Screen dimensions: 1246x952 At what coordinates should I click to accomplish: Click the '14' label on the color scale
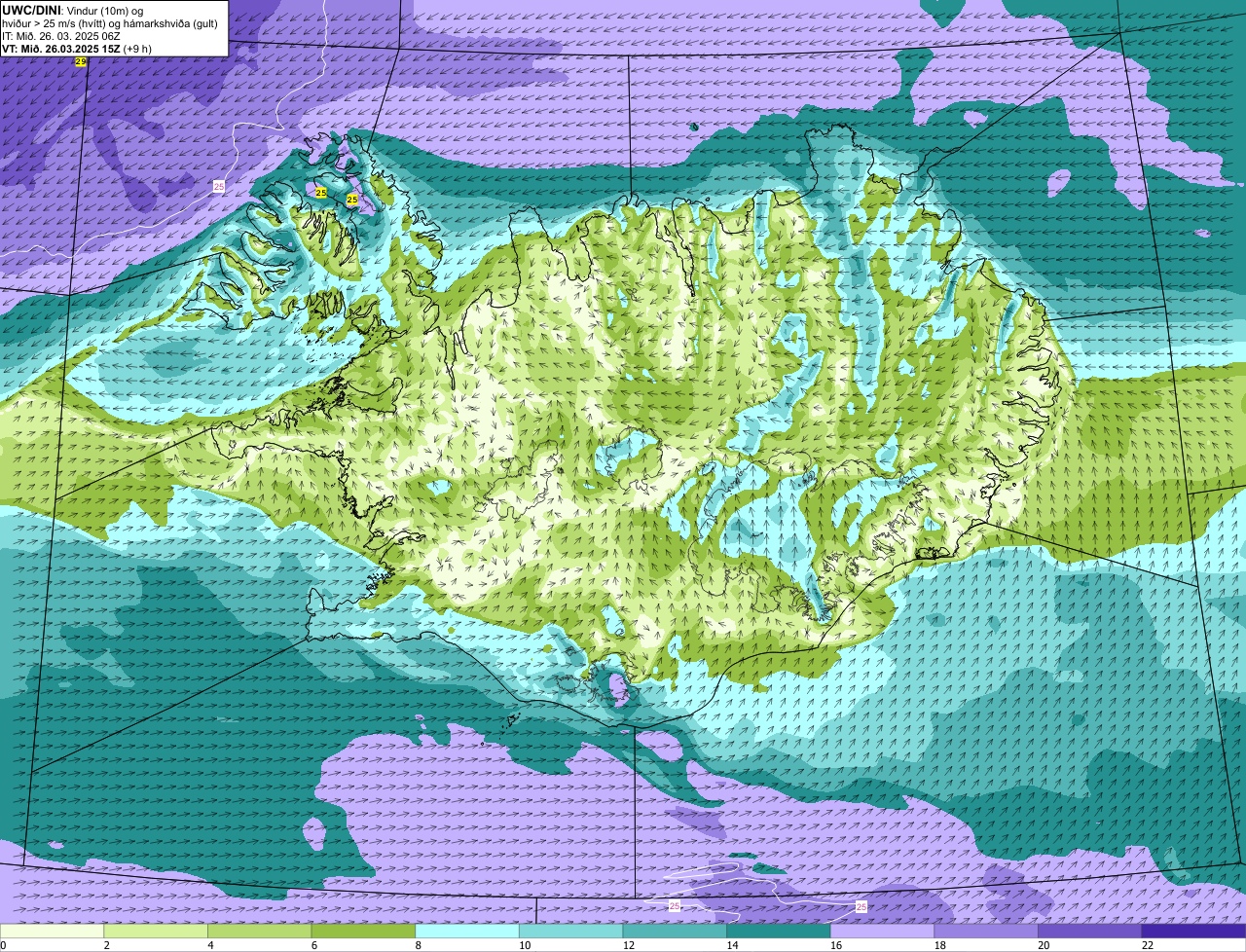(x=732, y=945)
